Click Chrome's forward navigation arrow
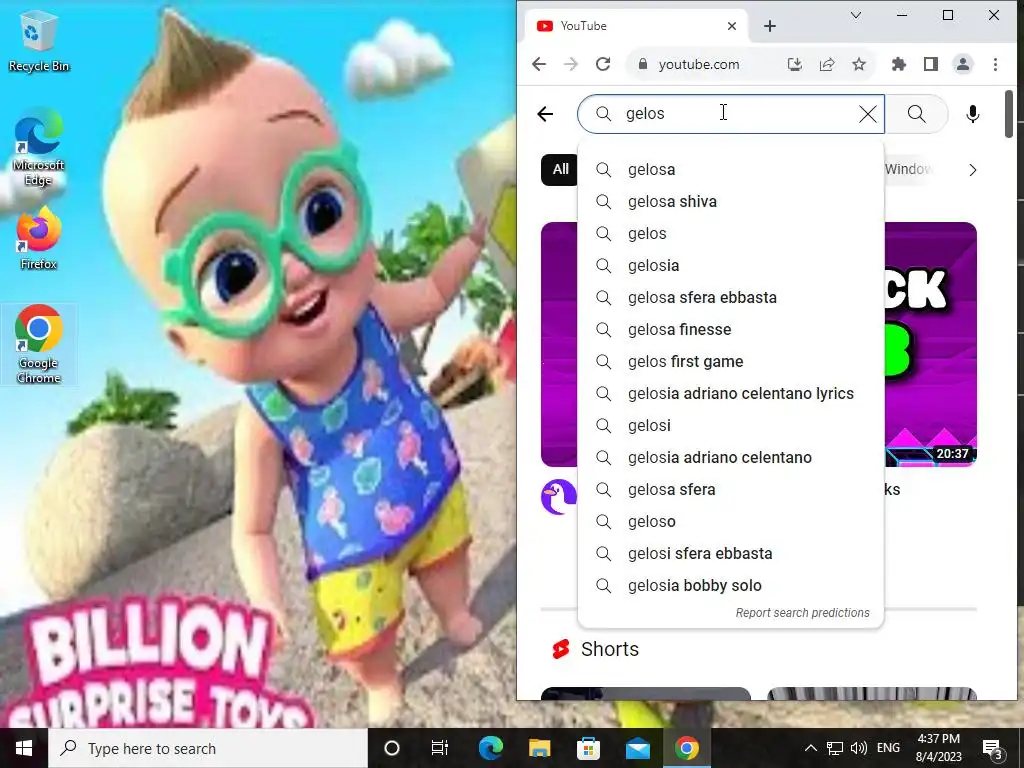This screenshot has width=1024, height=768. (571, 64)
